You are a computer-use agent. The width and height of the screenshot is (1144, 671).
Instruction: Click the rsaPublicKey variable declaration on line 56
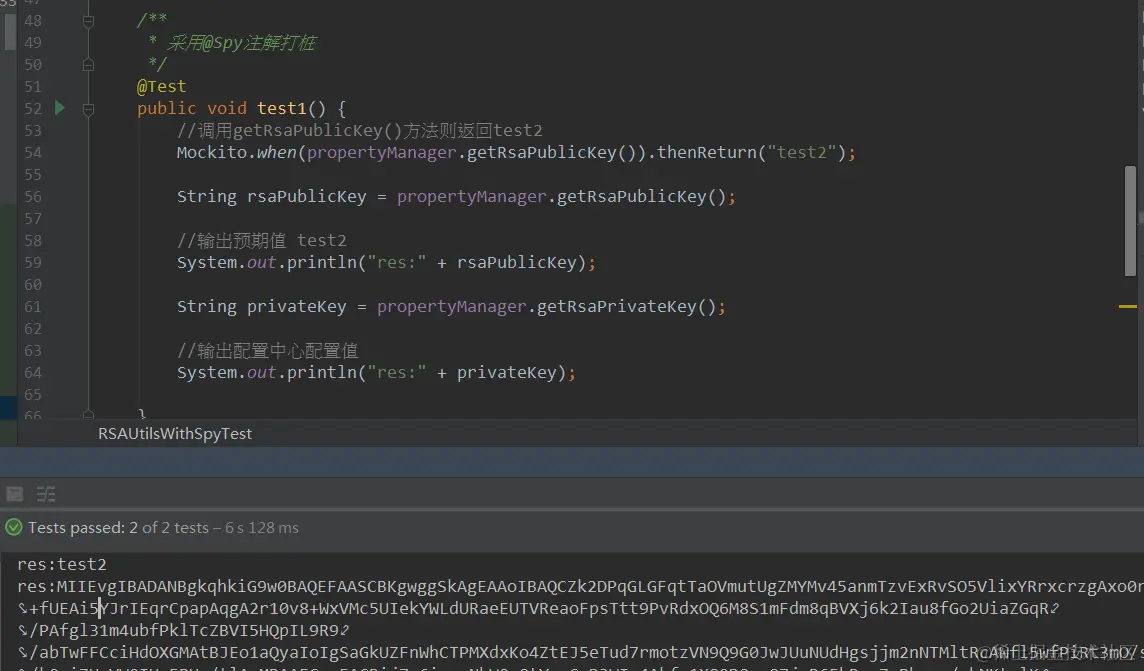pyautogui.click(x=306, y=197)
